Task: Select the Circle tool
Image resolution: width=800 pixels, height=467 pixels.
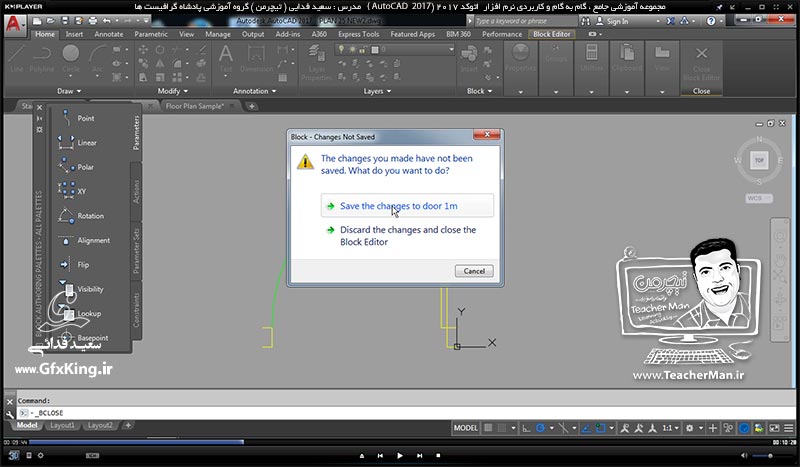Action: point(71,59)
